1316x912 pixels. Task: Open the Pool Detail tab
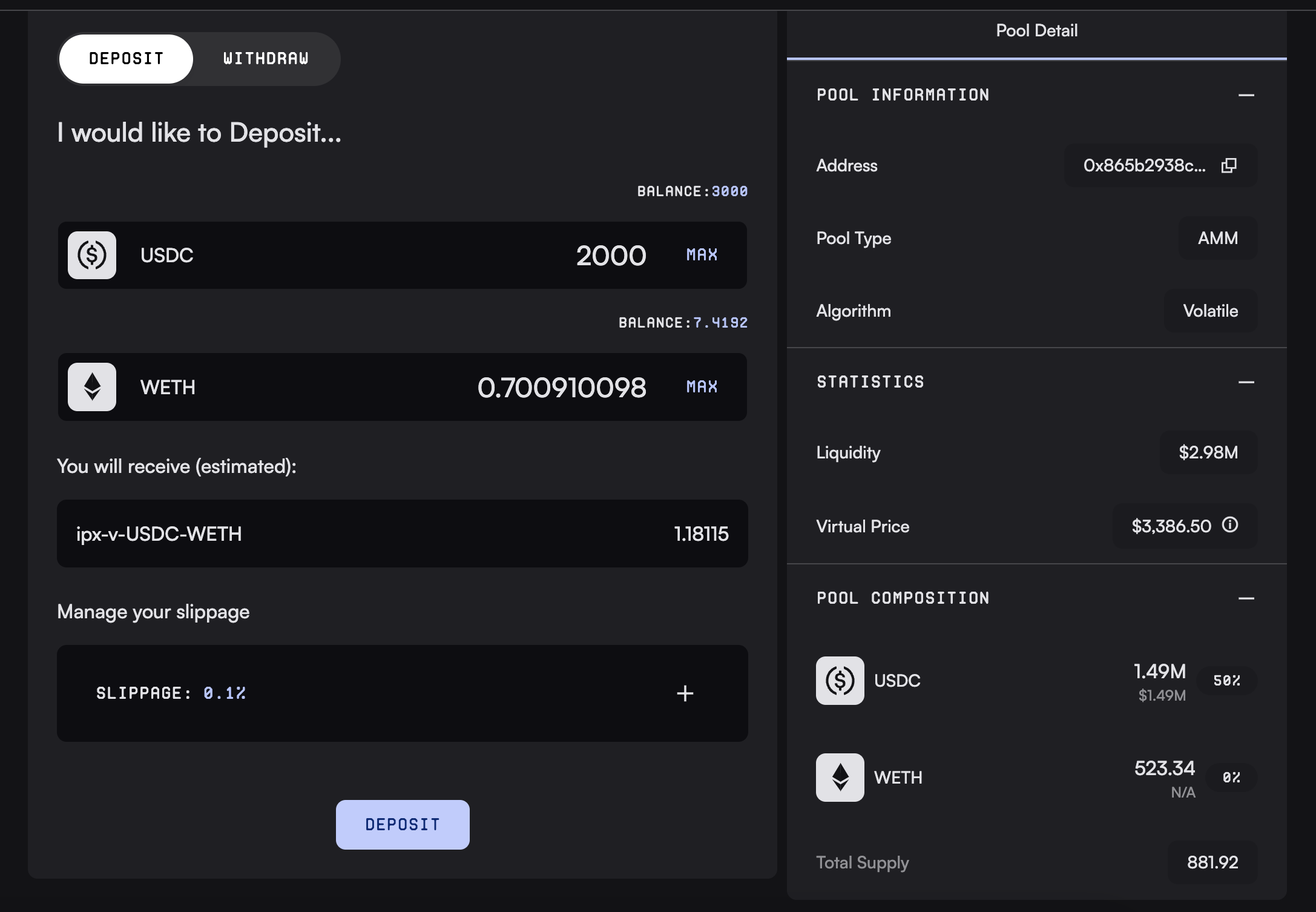(1036, 31)
